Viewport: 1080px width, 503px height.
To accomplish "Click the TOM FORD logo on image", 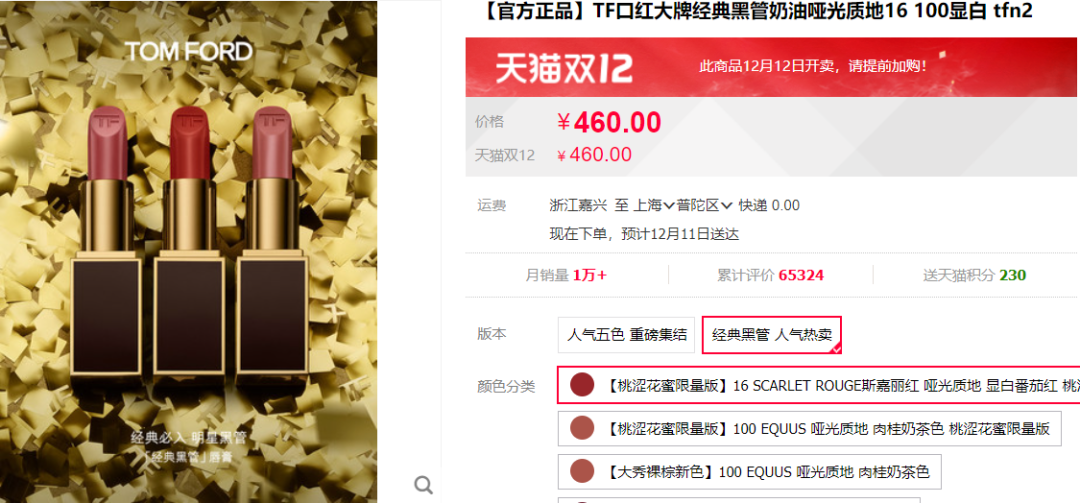I will [x=189, y=52].
